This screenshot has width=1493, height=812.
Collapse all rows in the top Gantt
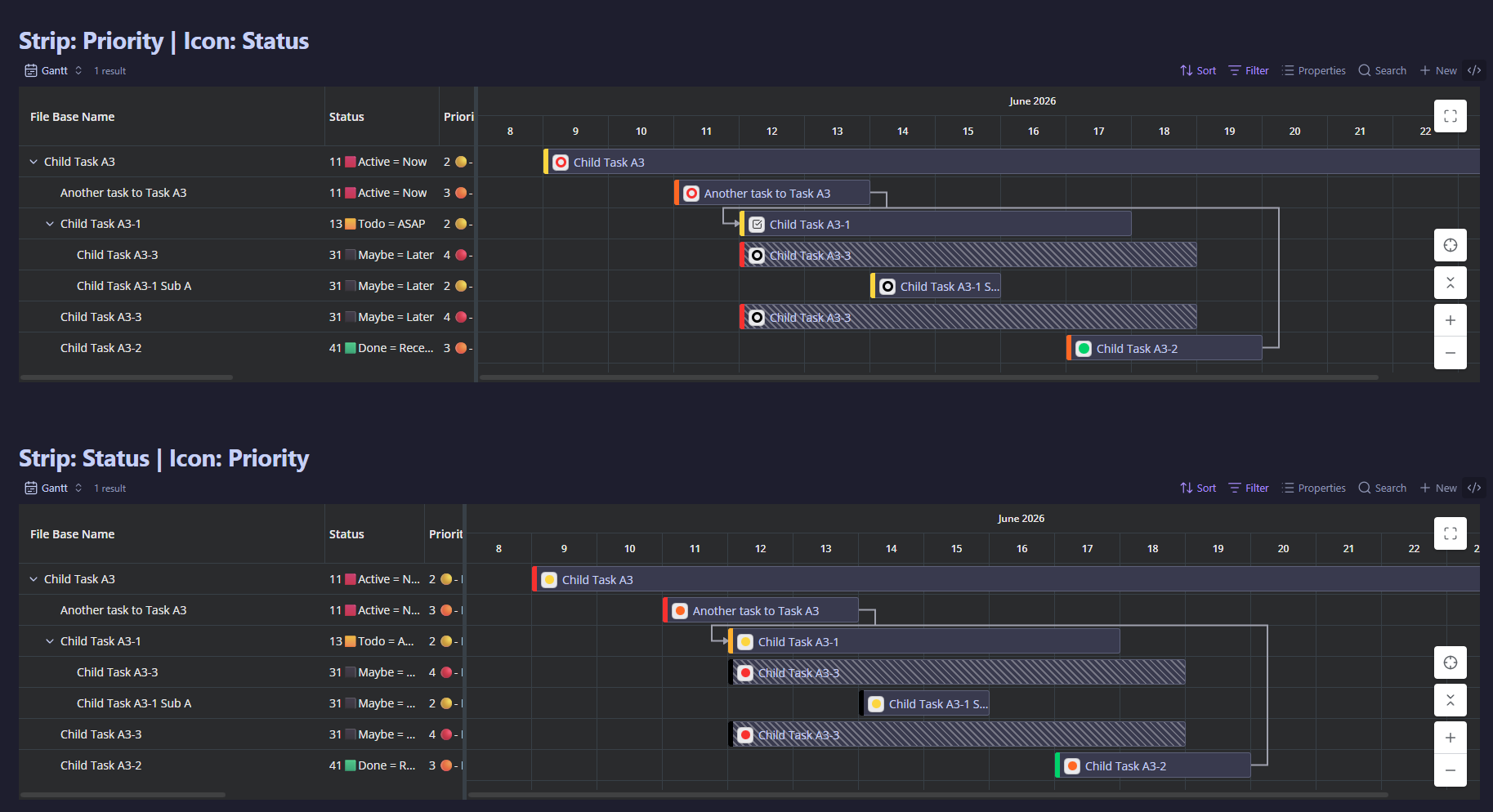coord(1450,283)
